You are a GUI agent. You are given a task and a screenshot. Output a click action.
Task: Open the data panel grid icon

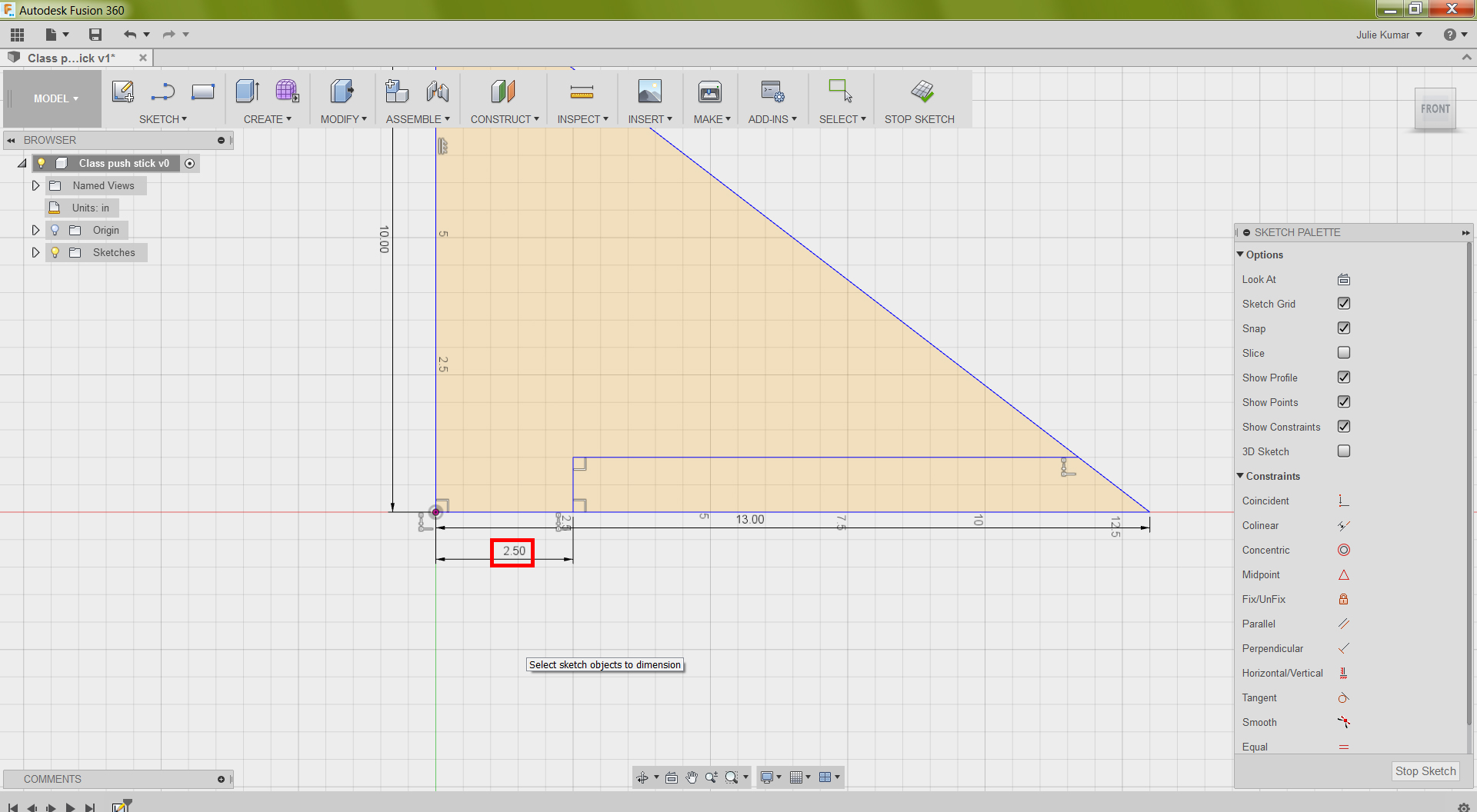(x=17, y=35)
